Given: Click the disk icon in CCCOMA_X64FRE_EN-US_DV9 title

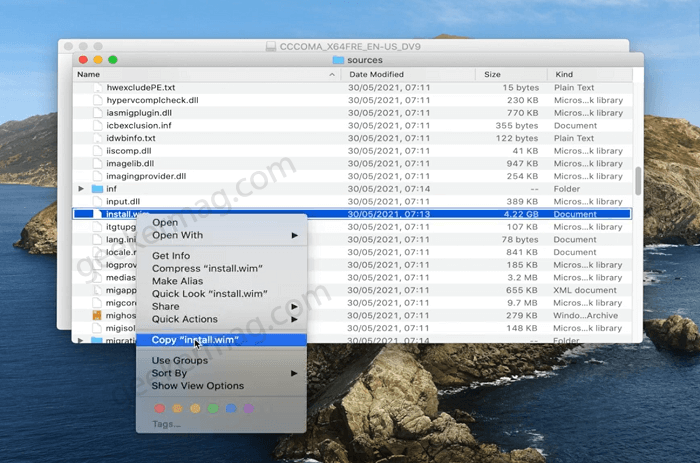Looking at the screenshot, I should coord(271,46).
